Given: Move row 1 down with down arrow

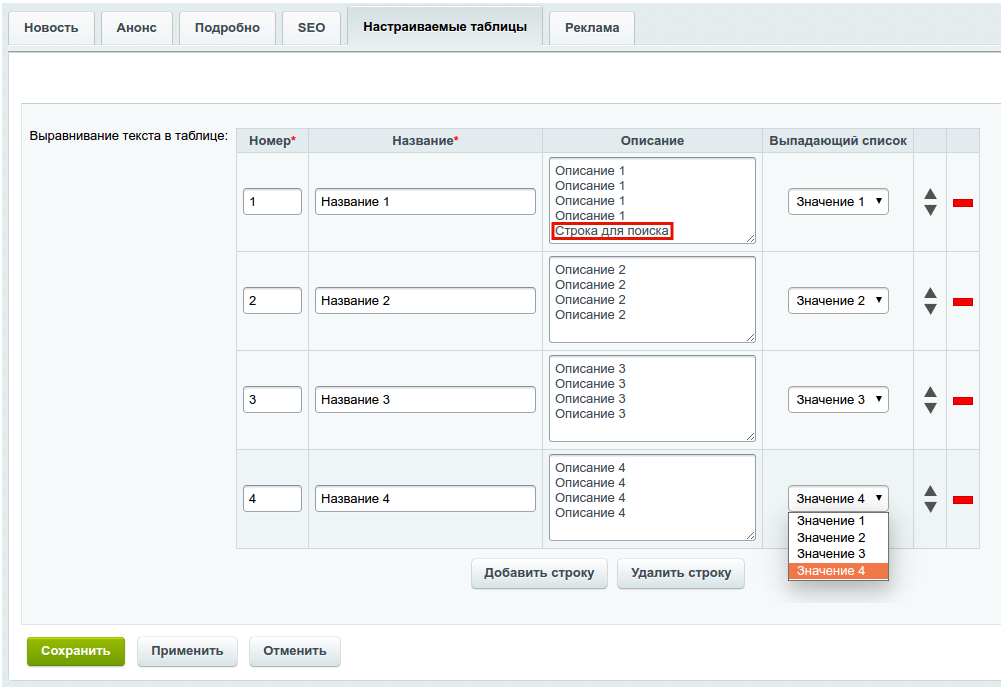Looking at the screenshot, I should click(x=930, y=210).
